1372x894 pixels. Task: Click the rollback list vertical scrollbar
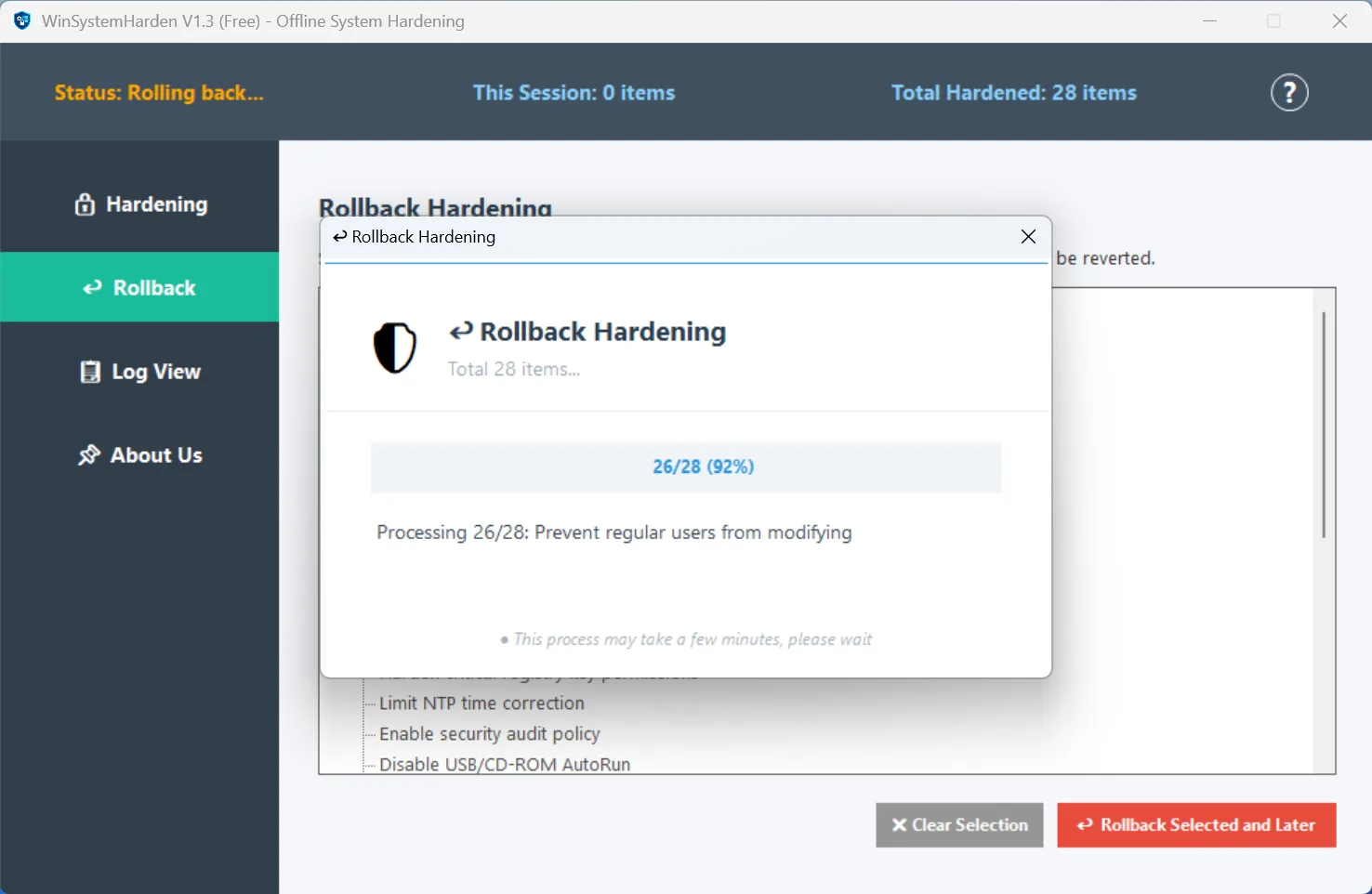point(1324,425)
